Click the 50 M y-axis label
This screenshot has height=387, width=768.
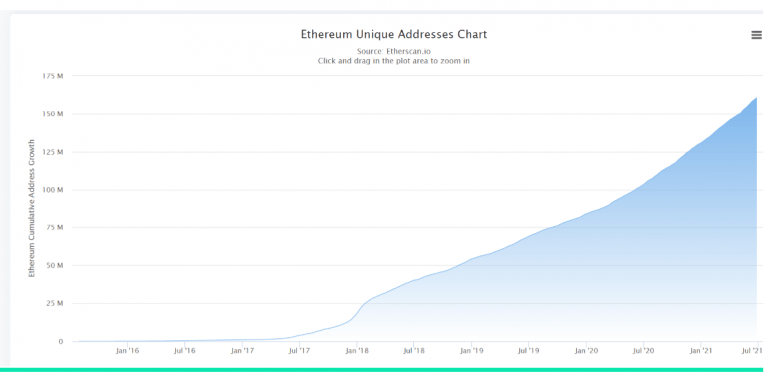[x=55, y=266]
